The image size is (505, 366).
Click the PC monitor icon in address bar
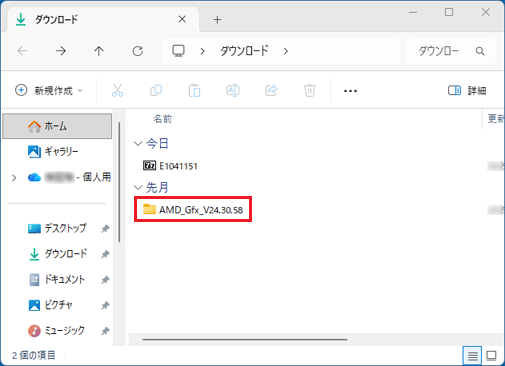pos(178,51)
